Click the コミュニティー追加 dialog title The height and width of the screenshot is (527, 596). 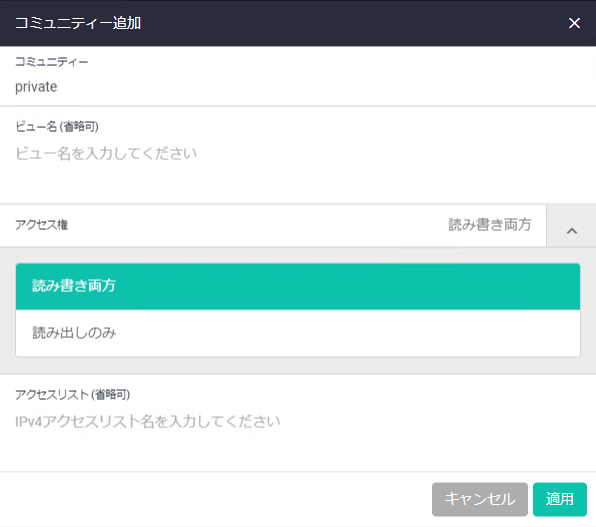click(x=78, y=23)
